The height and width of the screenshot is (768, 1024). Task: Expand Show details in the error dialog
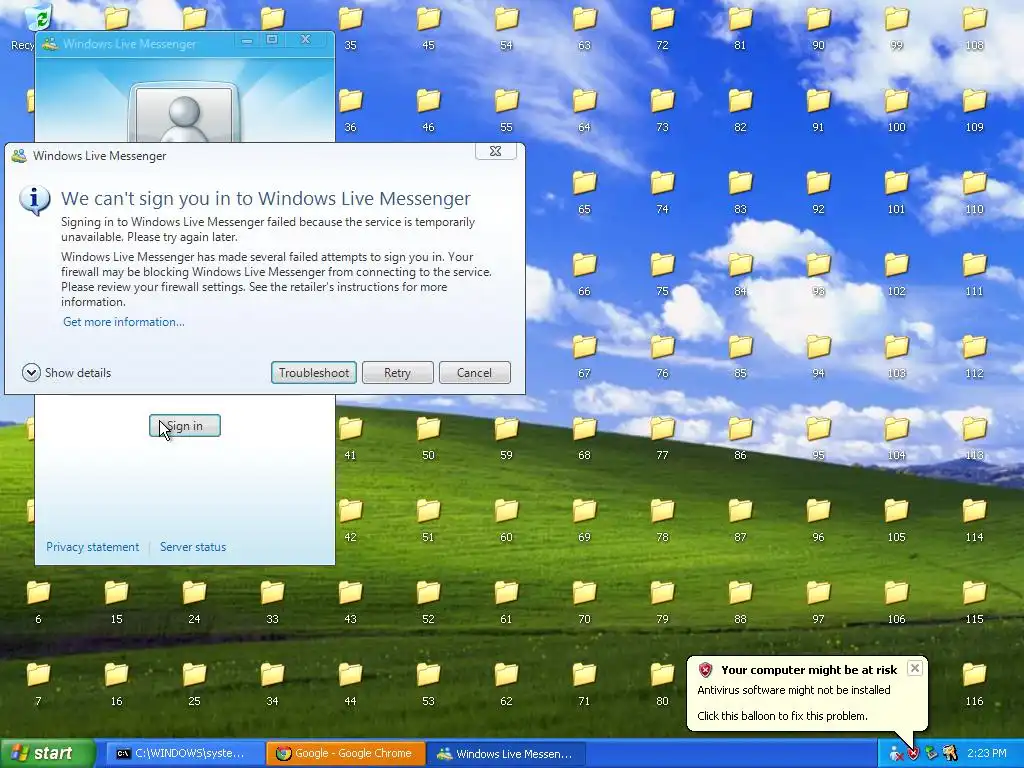(66, 372)
